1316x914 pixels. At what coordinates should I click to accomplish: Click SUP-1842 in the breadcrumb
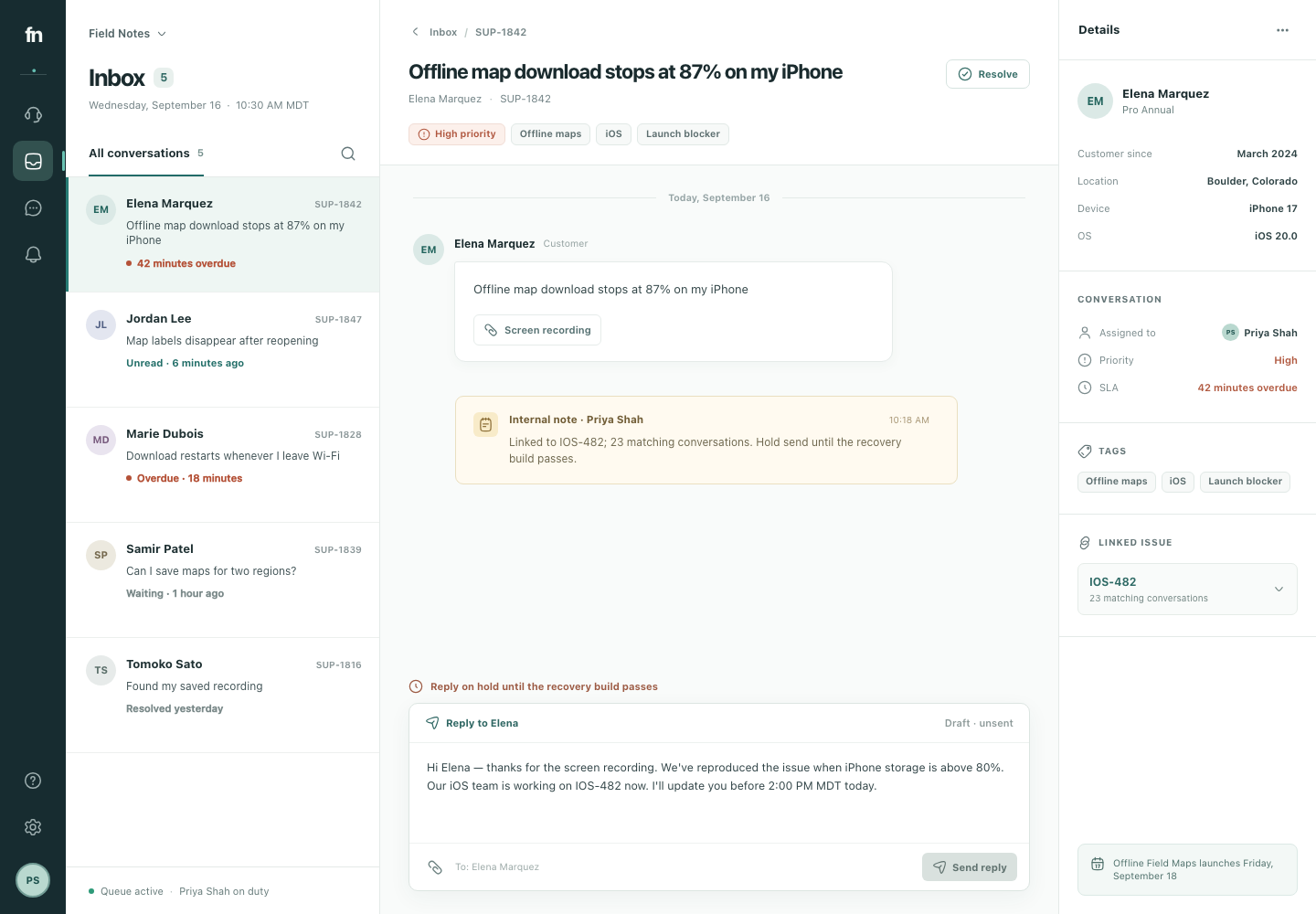click(x=501, y=32)
